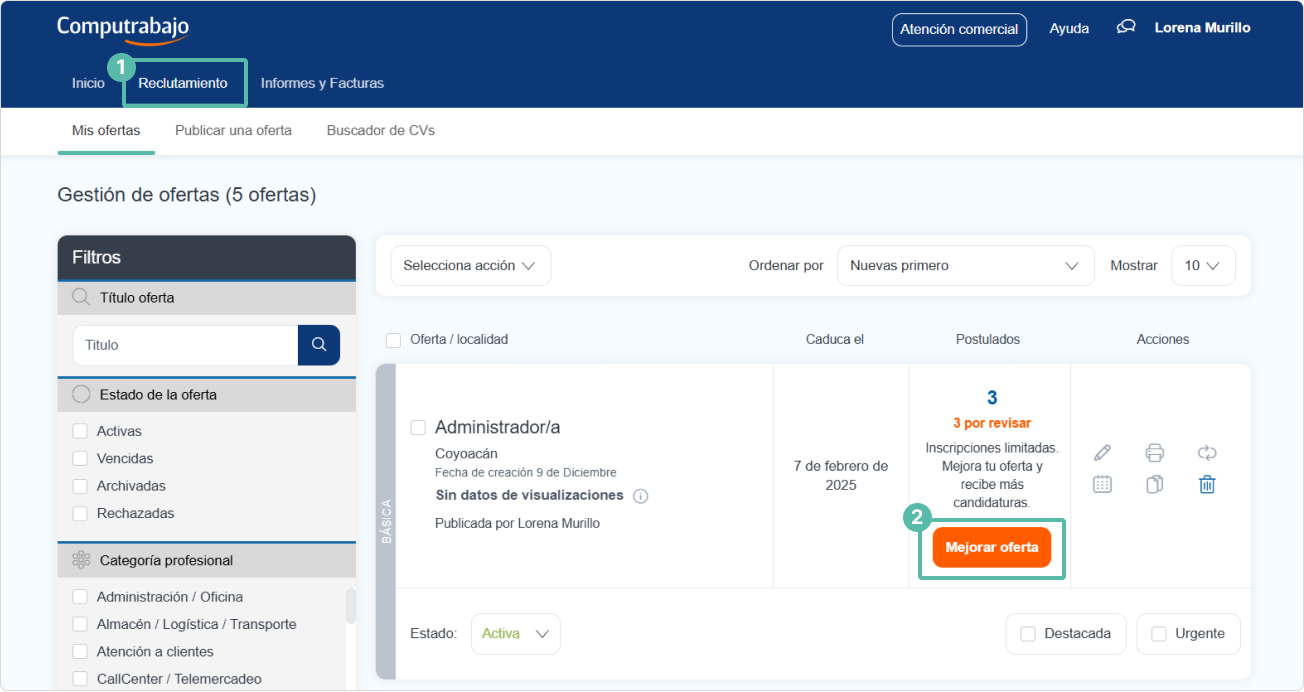Enable the Destacada checkbox
Screen dimensions: 1304x692
[x=1027, y=634]
